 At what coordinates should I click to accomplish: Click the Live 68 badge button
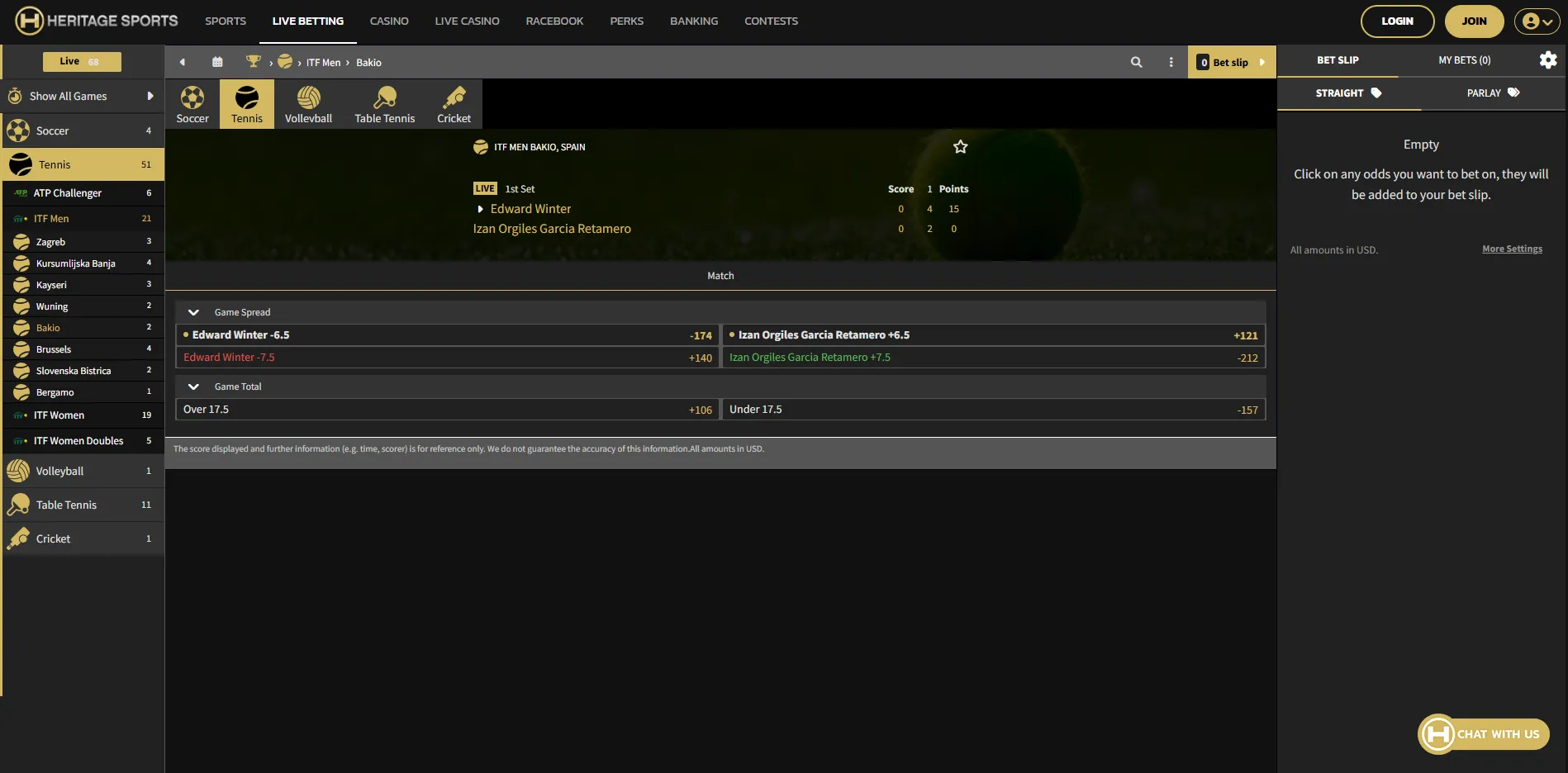coord(82,61)
